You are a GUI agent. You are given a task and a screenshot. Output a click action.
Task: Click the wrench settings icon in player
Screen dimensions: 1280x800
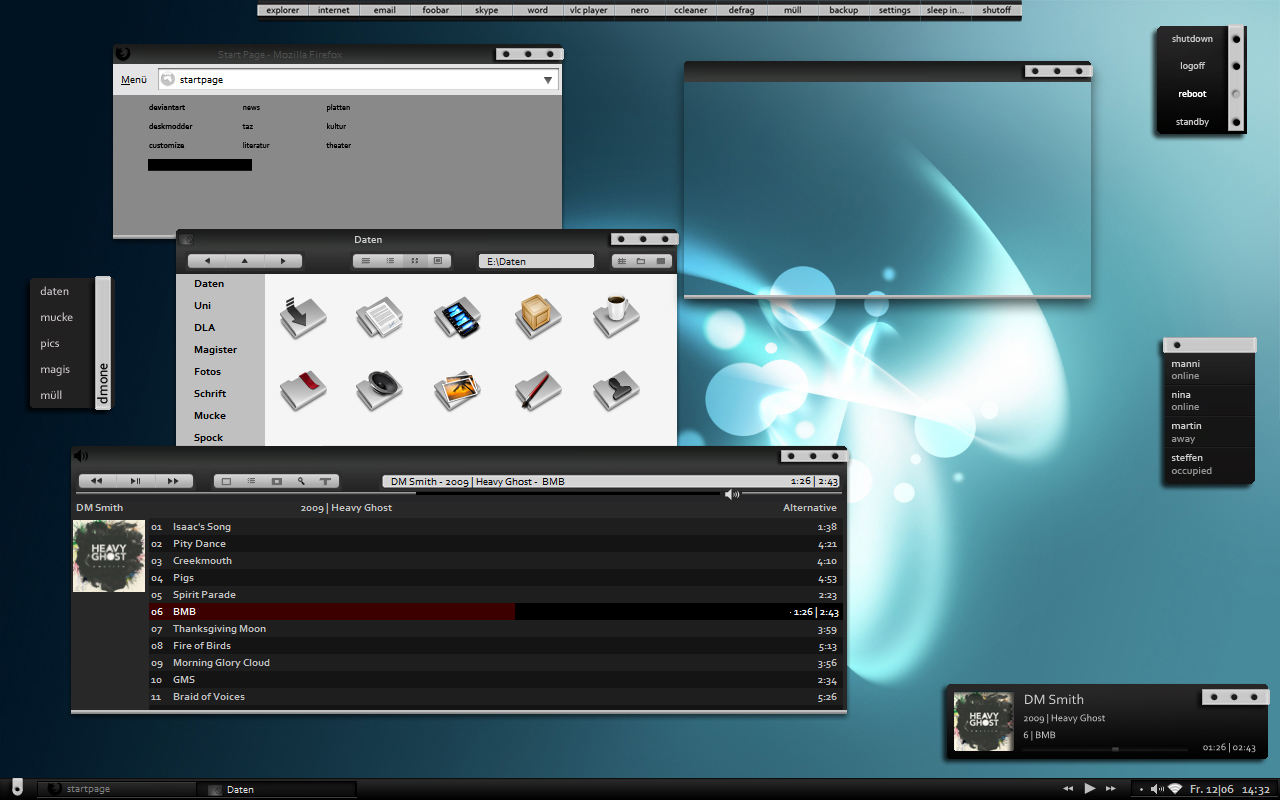point(301,481)
